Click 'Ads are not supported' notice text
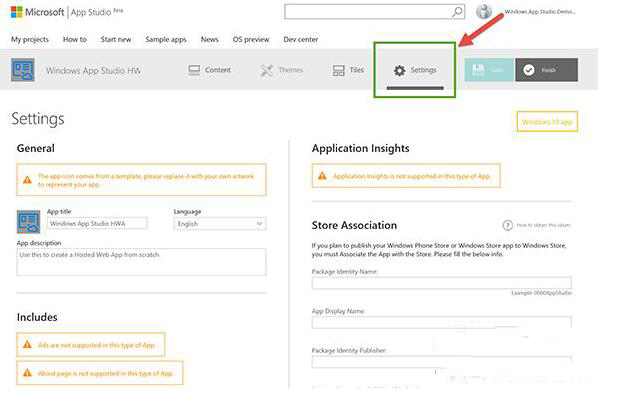This screenshot has height=395, width=632. click(96, 345)
